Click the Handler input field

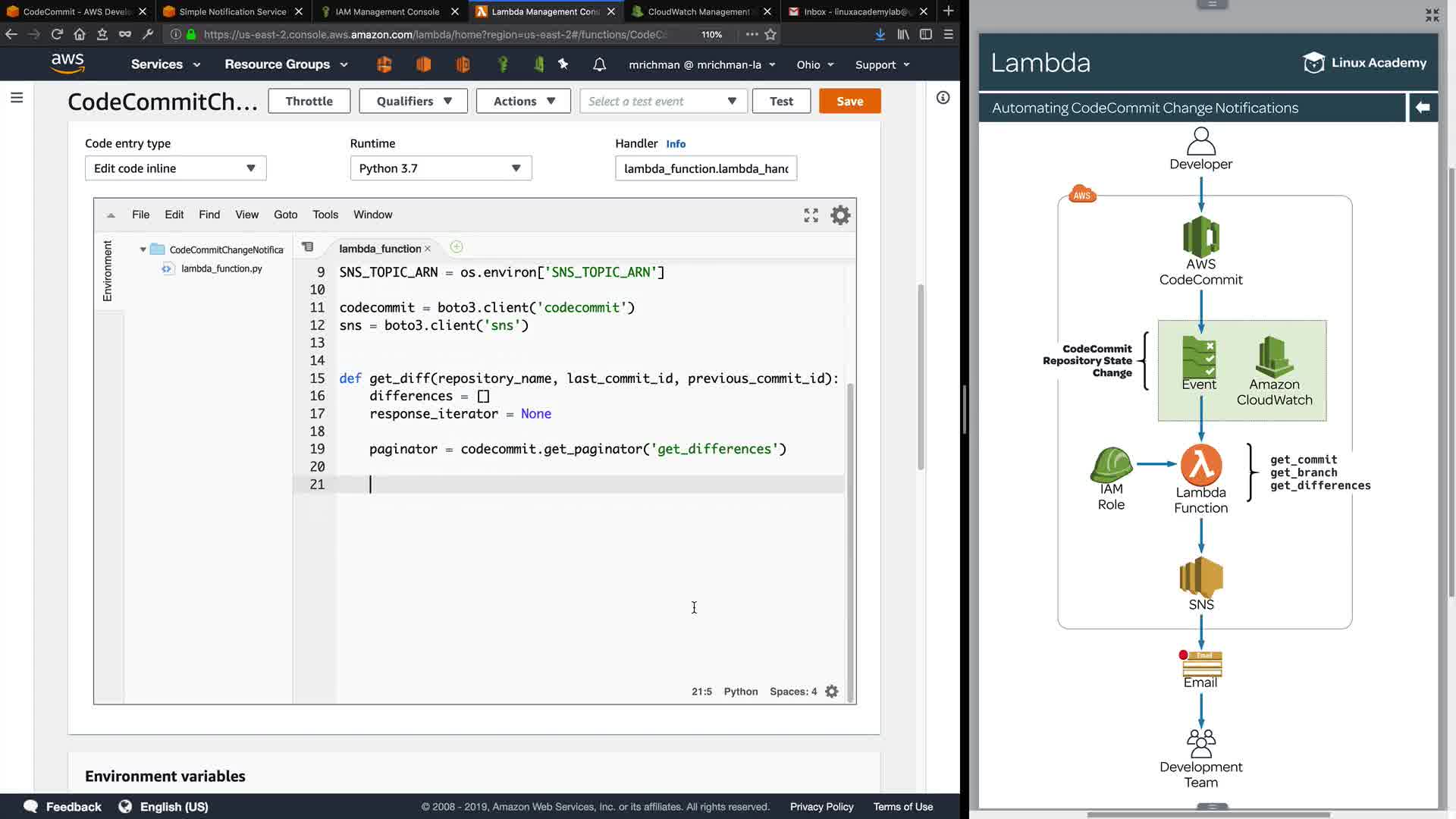coord(705,168)
